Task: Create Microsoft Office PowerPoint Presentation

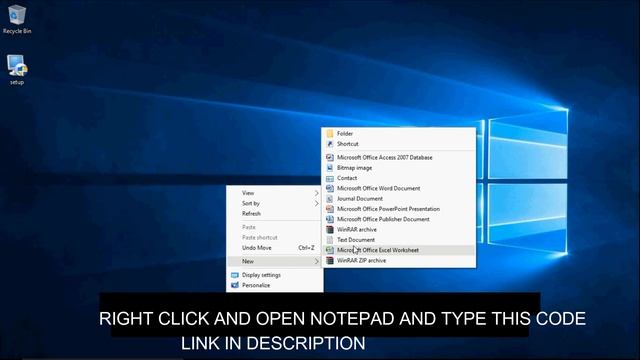Action: [x=399, y=209]
